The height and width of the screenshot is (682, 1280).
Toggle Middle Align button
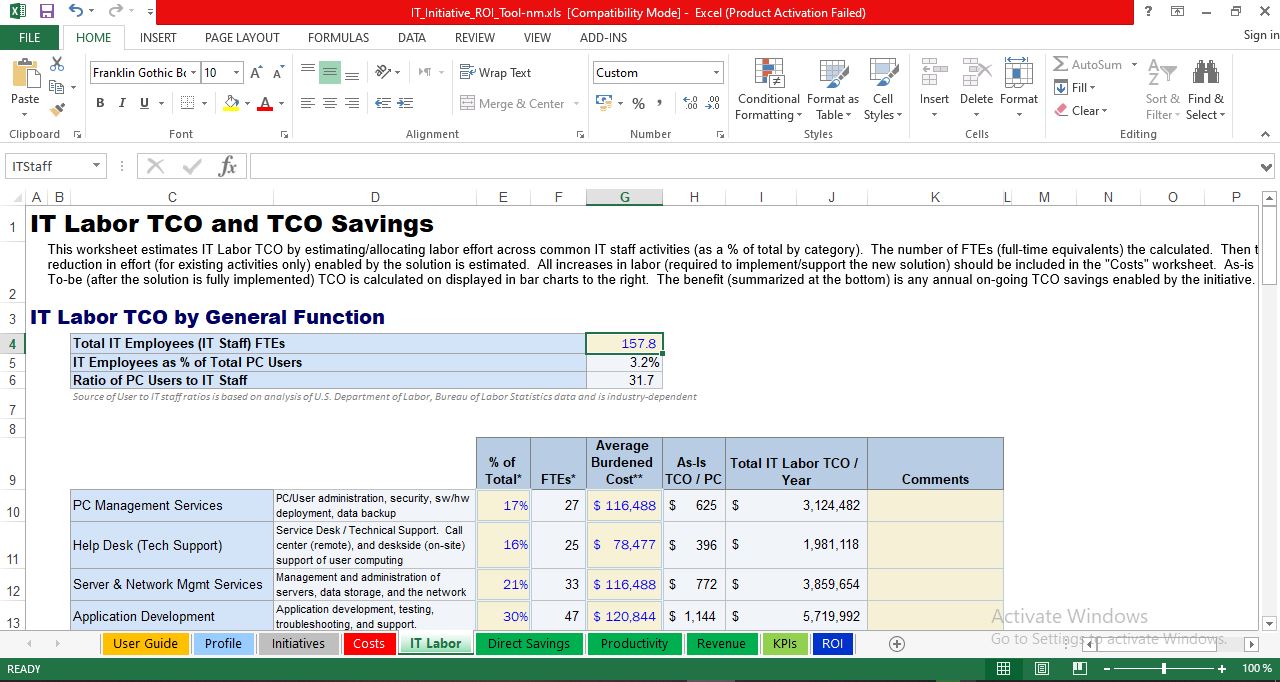[x=330, y=72]
